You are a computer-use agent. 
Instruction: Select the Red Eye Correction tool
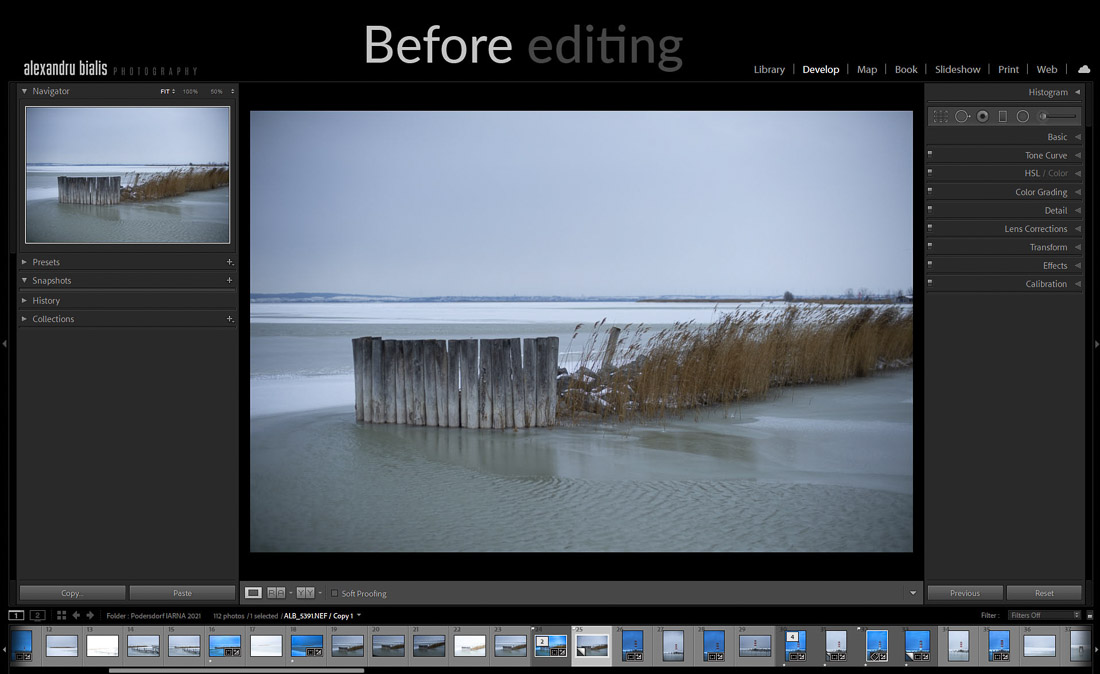983,116
